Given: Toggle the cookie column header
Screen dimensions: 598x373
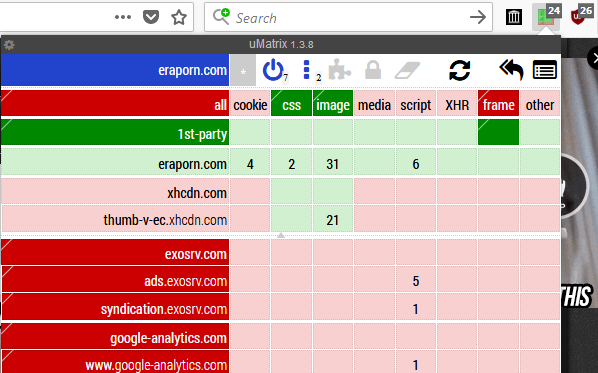Looking at the screenshot, I should pyautogui.click(x=250, y=104).
